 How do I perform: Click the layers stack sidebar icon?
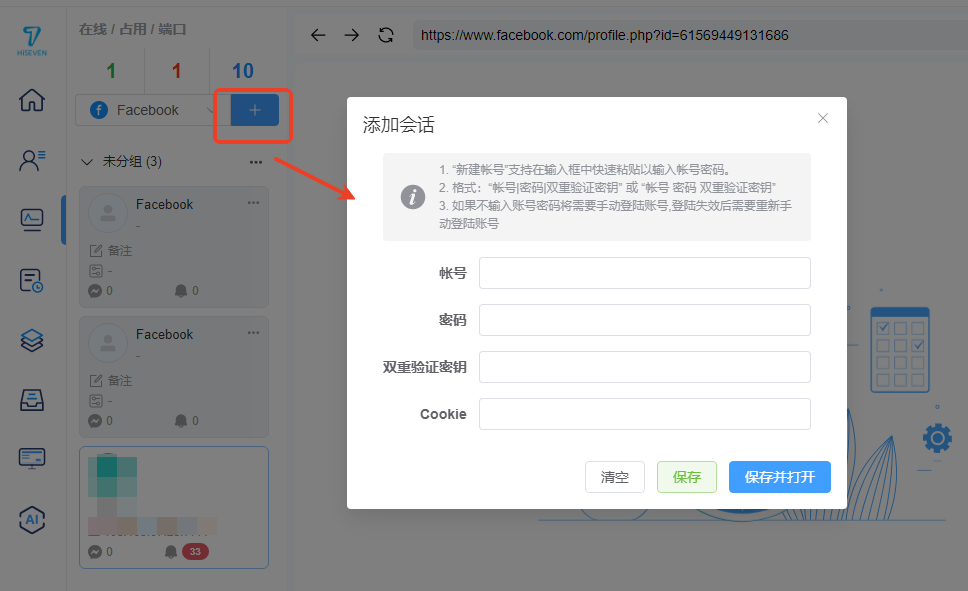click(x=32, y=340)
